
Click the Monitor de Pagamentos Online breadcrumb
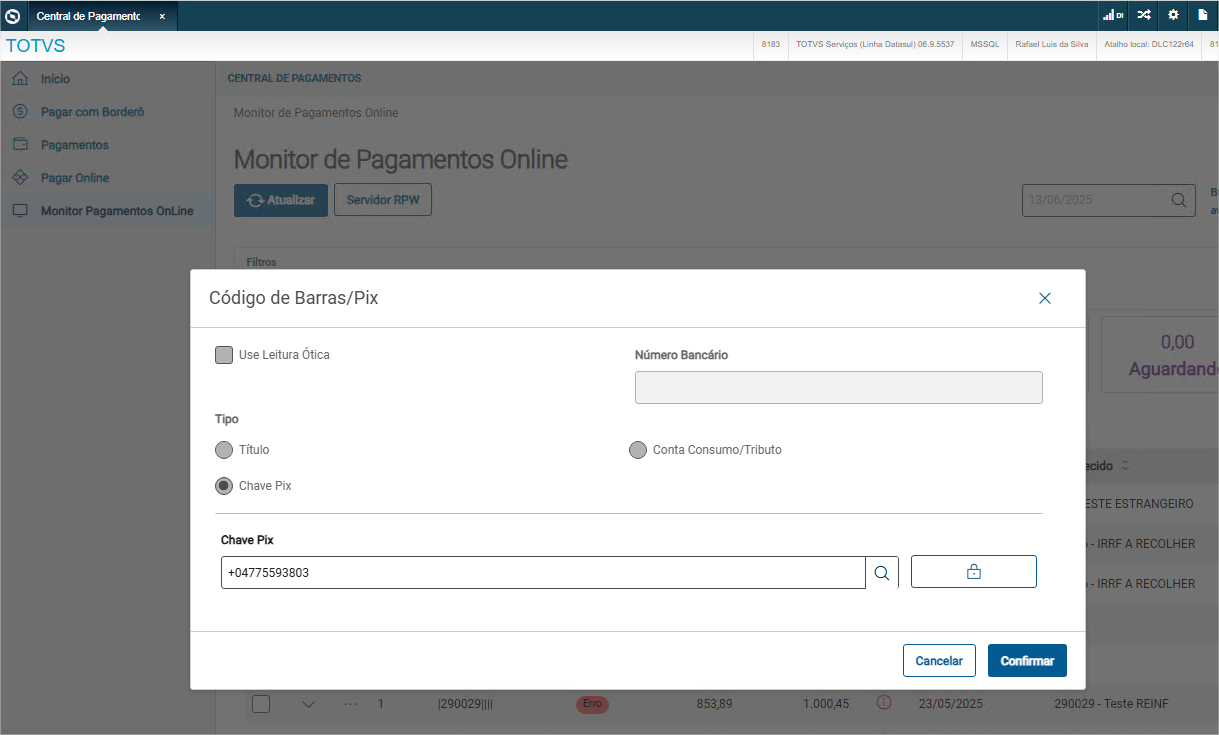[316, 113]
